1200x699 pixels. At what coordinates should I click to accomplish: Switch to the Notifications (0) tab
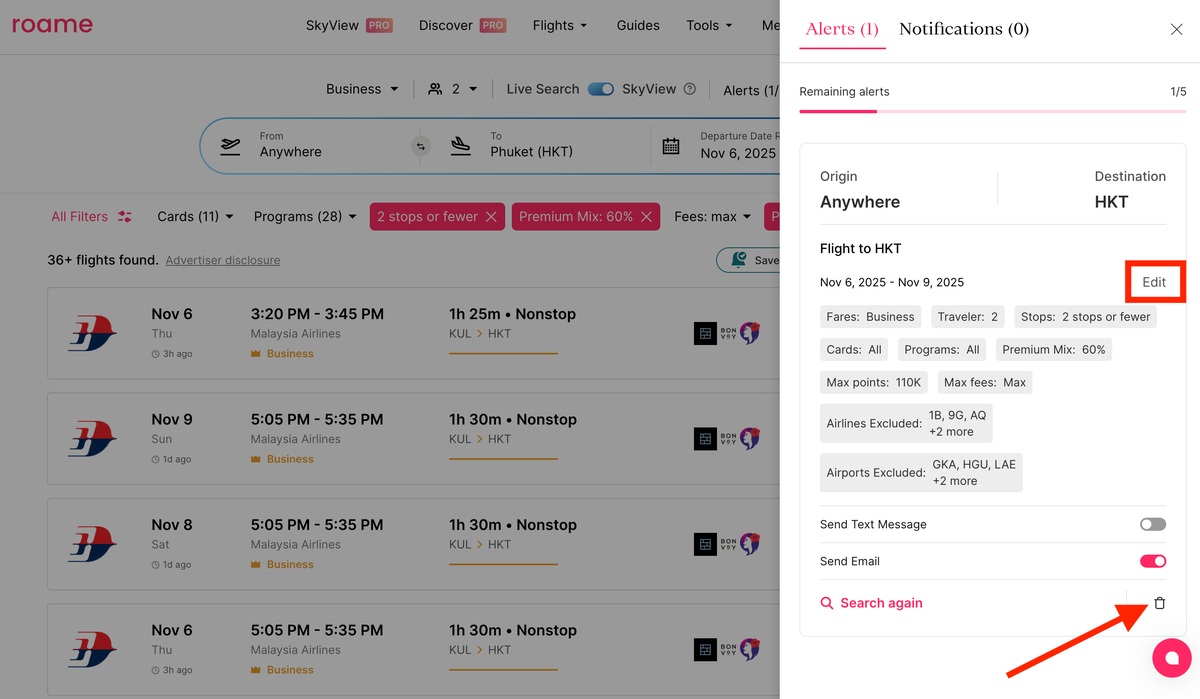[964, 29]
